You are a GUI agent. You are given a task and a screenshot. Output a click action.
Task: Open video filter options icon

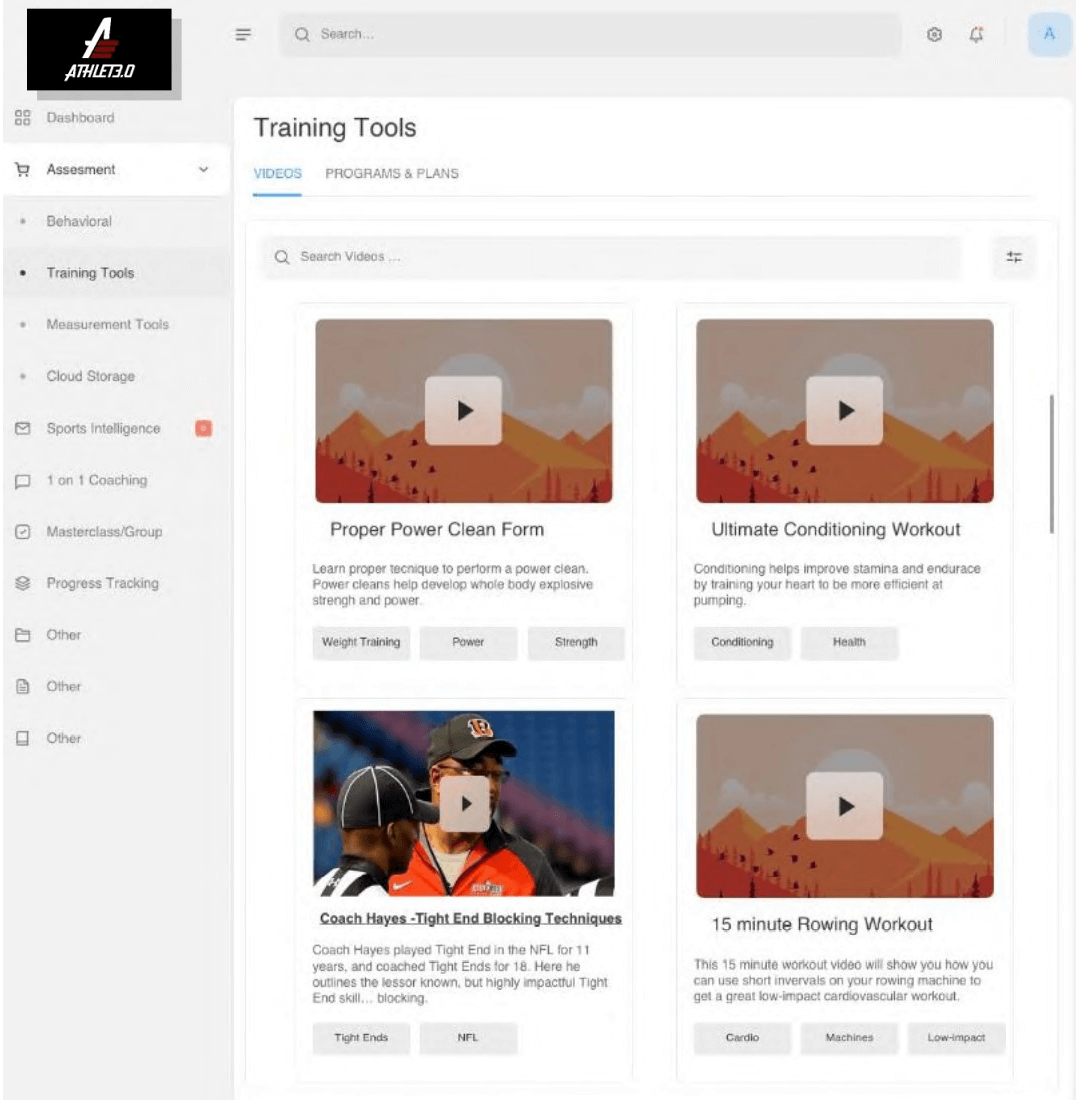pyautogui.click(x=1014, y=257)
